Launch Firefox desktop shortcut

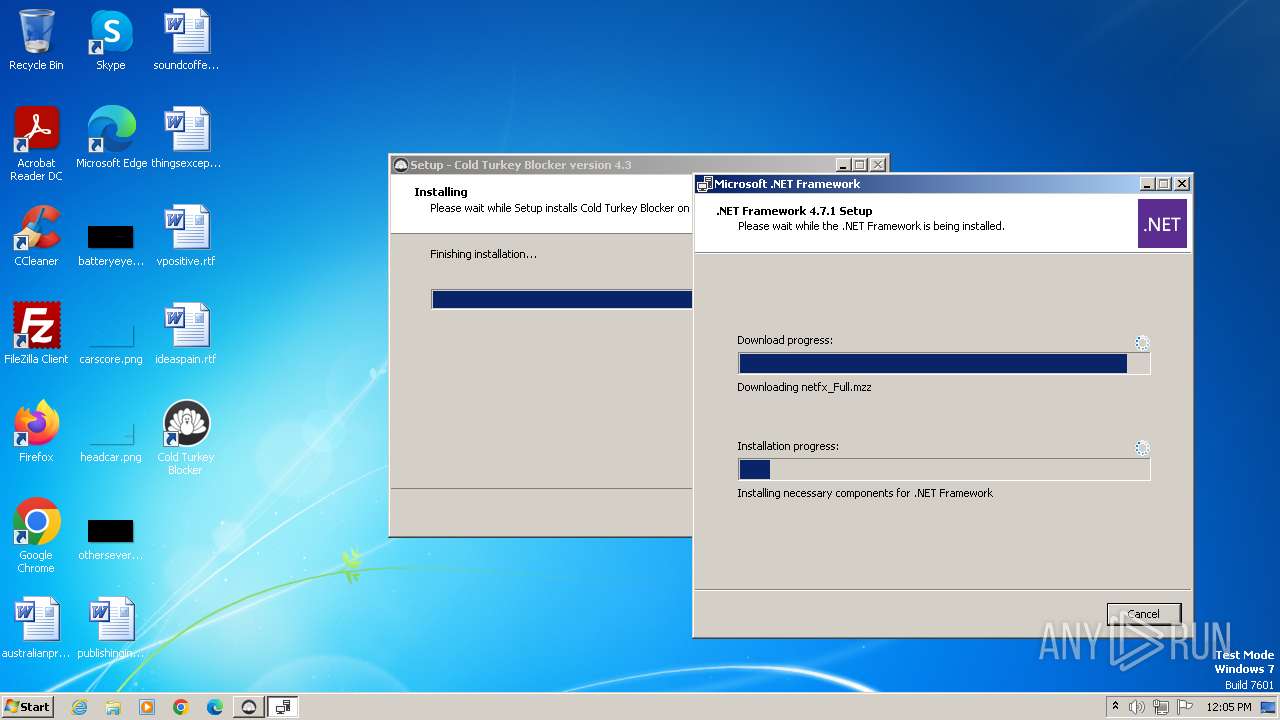click(36, 431)
